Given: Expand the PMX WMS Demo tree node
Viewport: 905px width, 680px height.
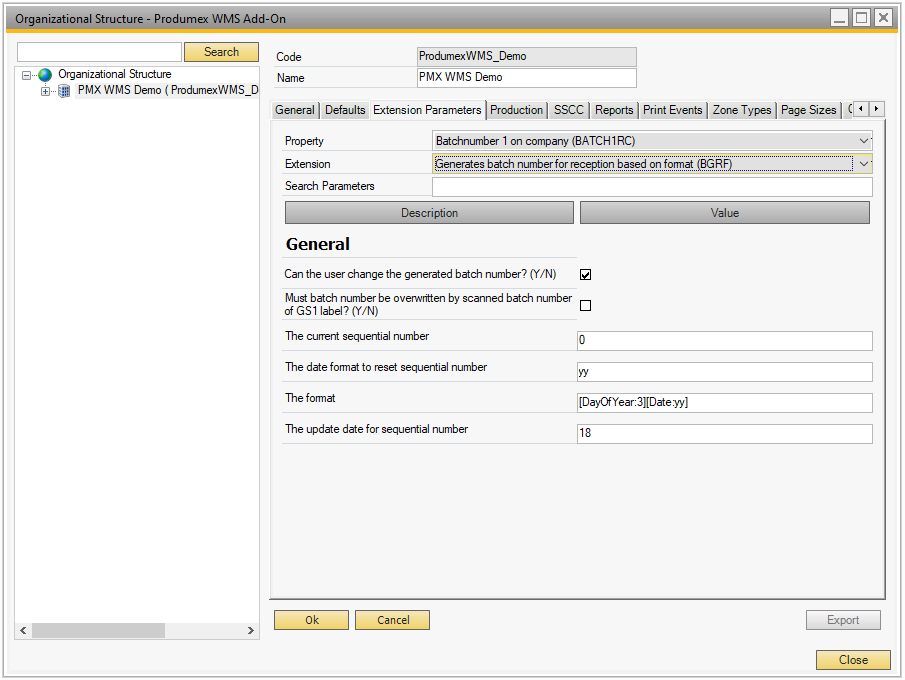Looking at the screenshot, I should click(x=45, y=91).
